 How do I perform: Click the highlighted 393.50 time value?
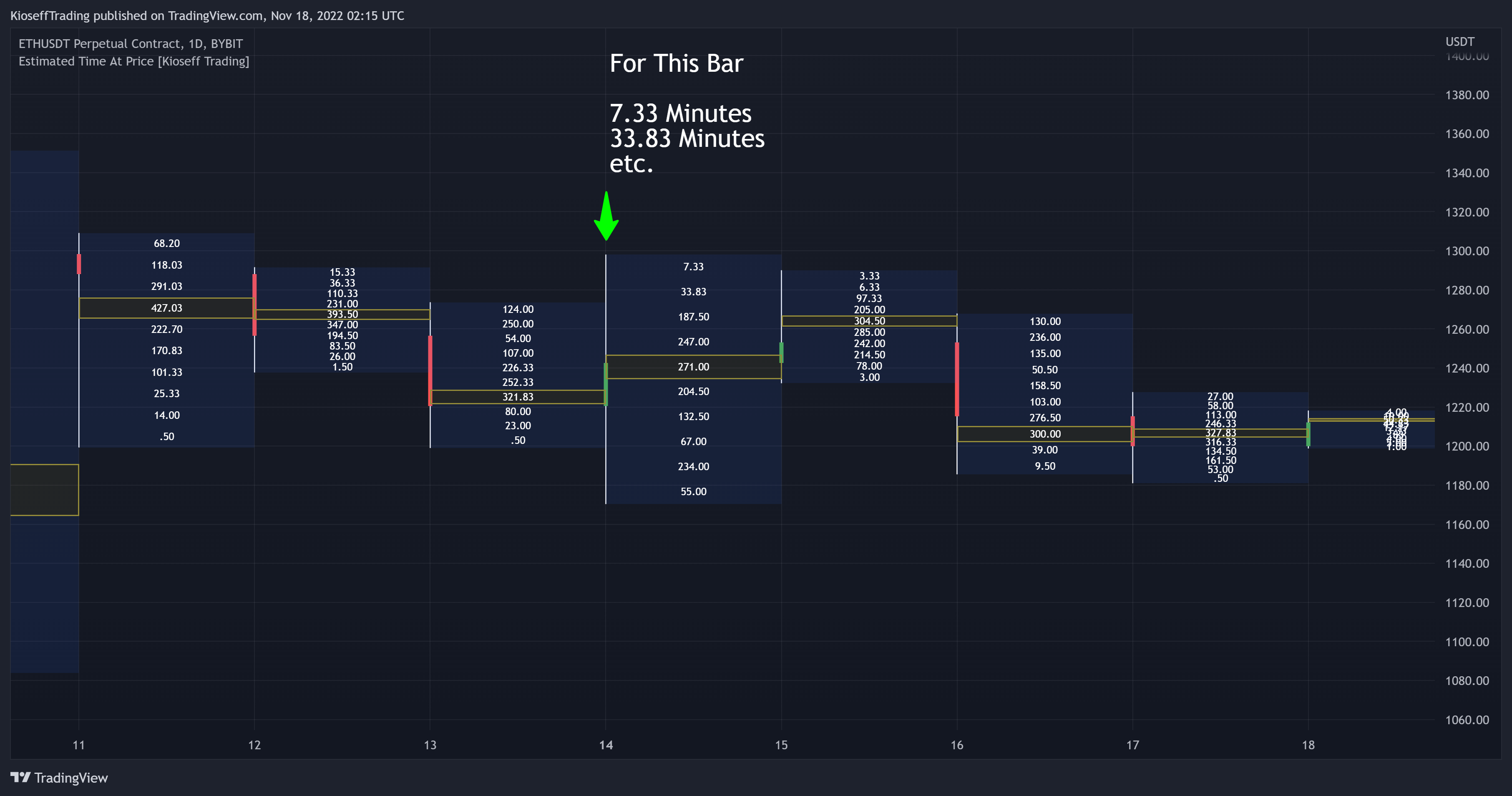[x=343, y=314]
